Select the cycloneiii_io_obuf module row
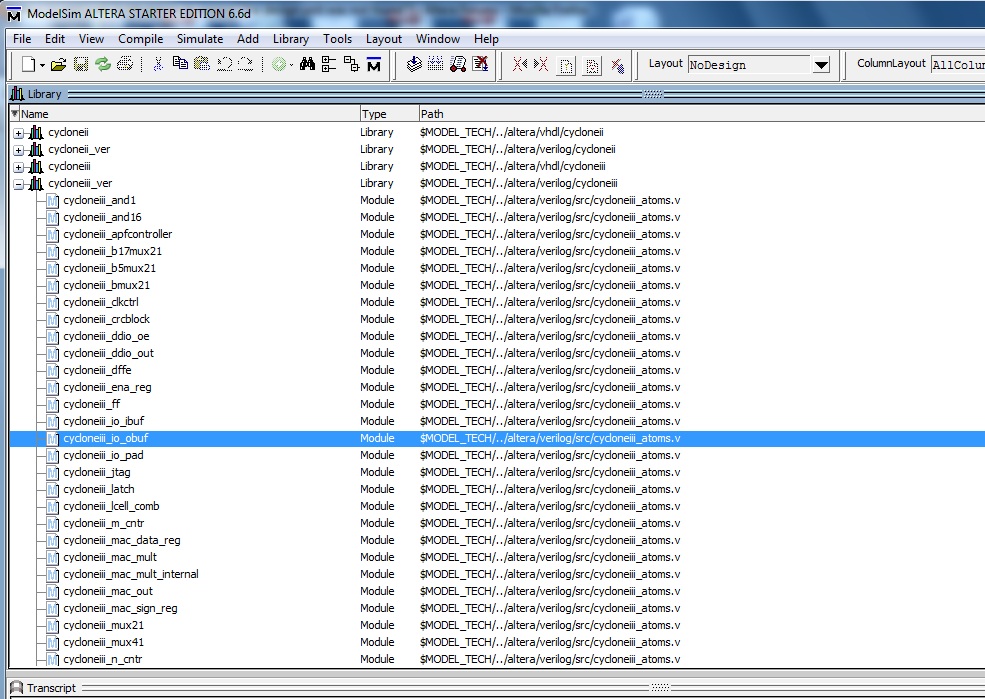The width and height of the screenshot is (985, 699). click(x=498, y=438)
